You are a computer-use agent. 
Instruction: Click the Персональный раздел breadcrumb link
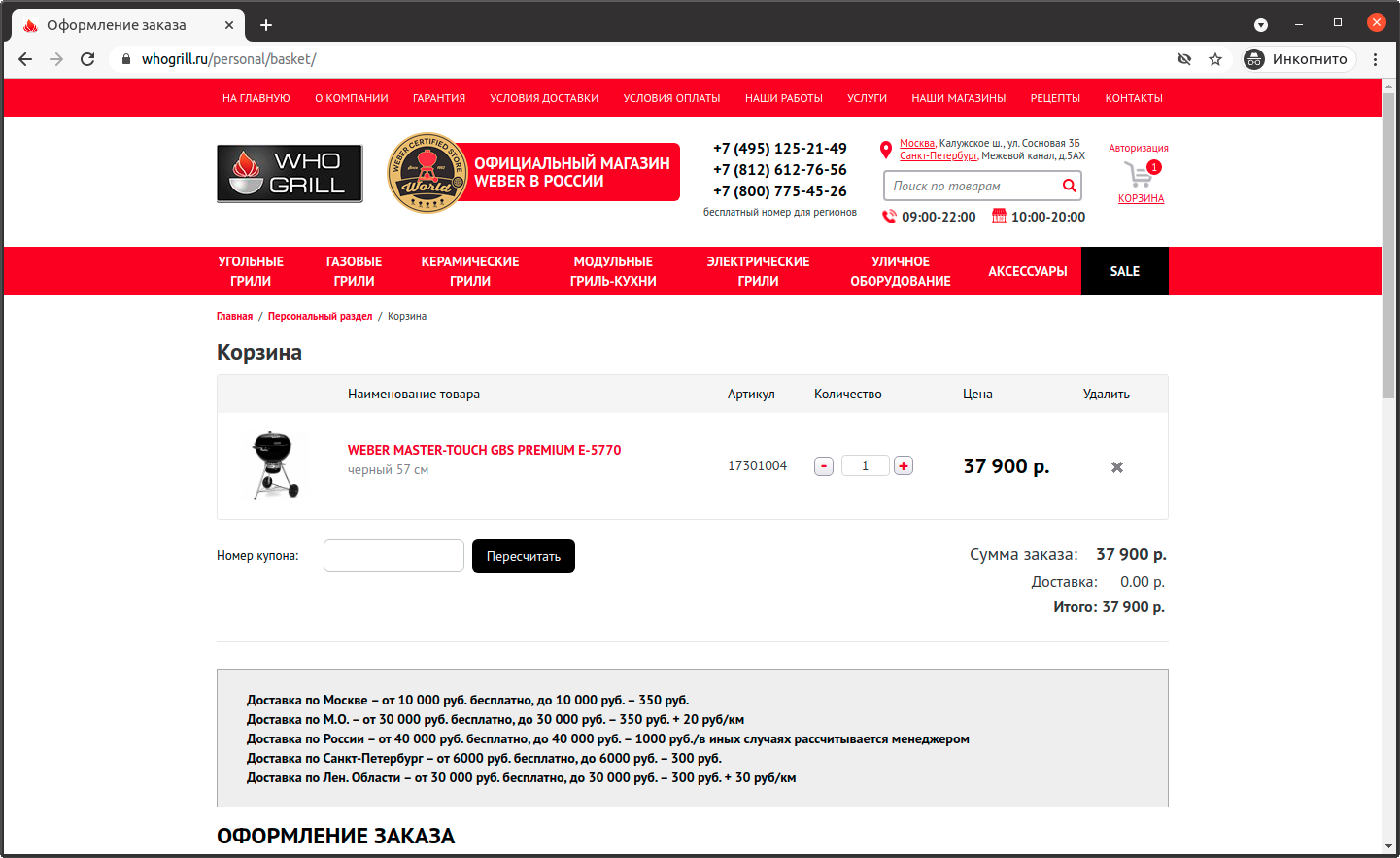pyautogui.click(x=320, y=316)
